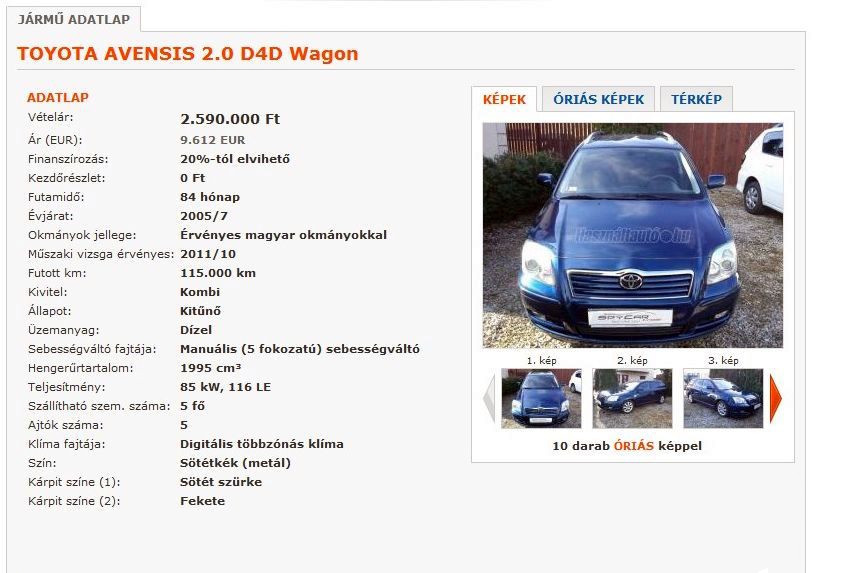
Task: Click the 9.612 EUR price value
Action: coord(213,140)
